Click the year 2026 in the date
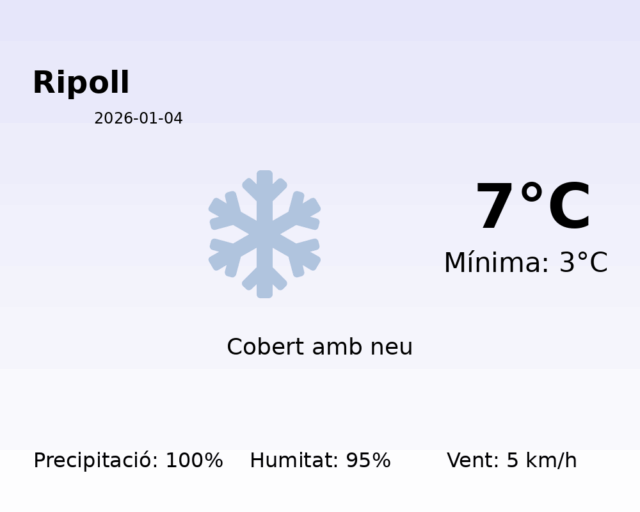The height and width of the screenshot is (512, 640). (112, 118)
